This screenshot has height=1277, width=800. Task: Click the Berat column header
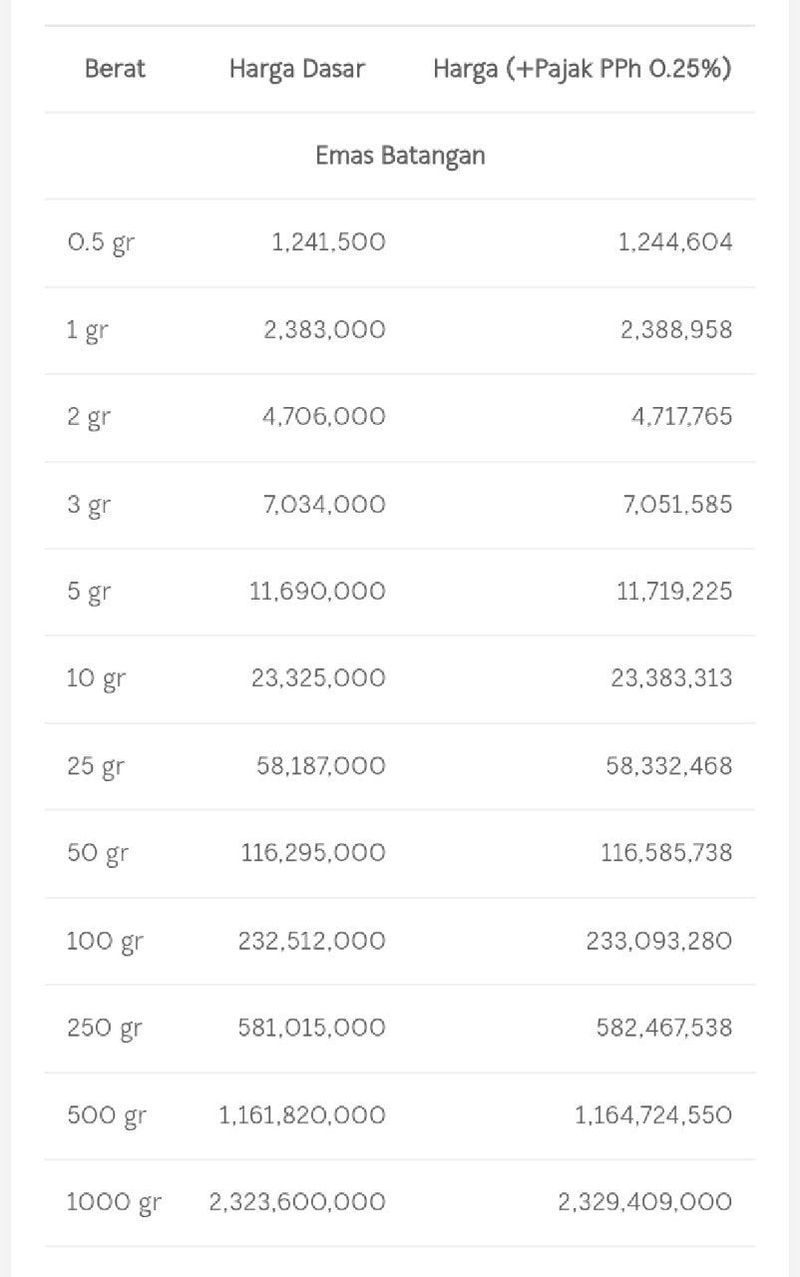tap(115, 69)
